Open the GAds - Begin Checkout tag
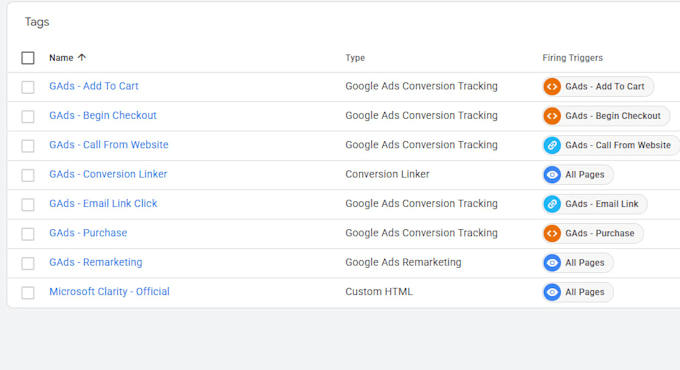The width and height of the screenshot is (680, 370). [103, 115]
